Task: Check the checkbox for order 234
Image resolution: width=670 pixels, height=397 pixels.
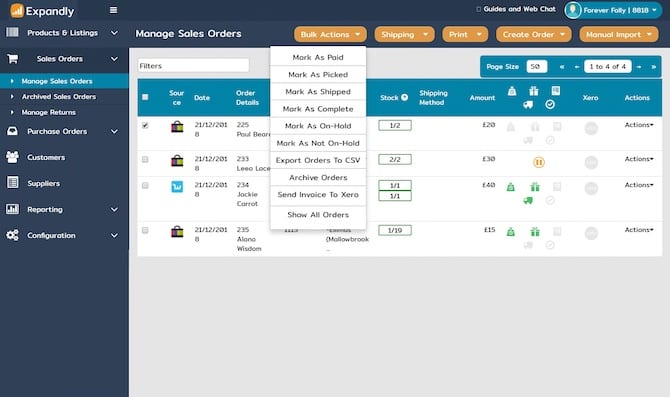Action: tap(145, 185)
